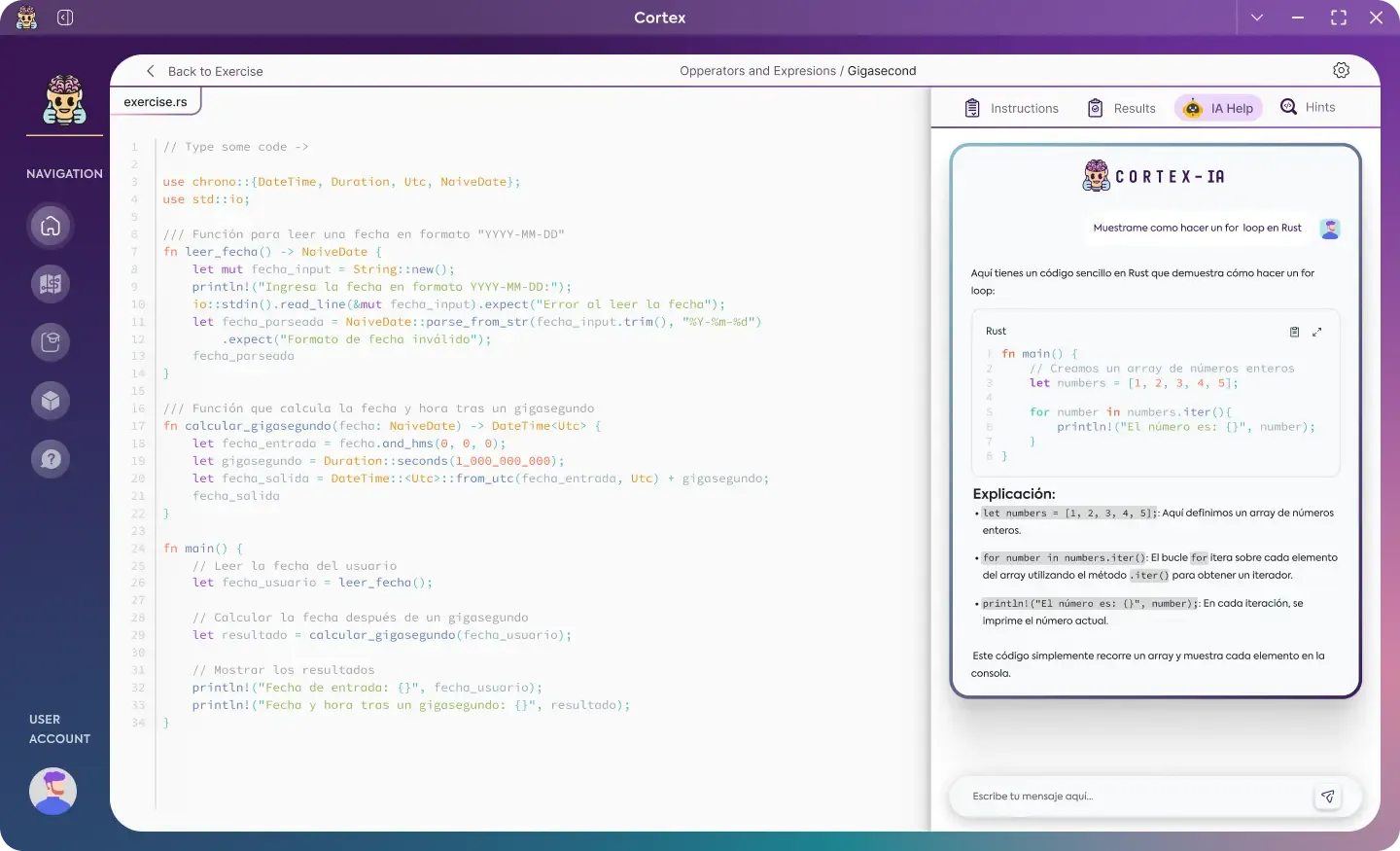Viewport: 1400px width, 851px height.
Task: Click 'for number in numbers.iter(){' in snippet
Action: [1131, 412]
